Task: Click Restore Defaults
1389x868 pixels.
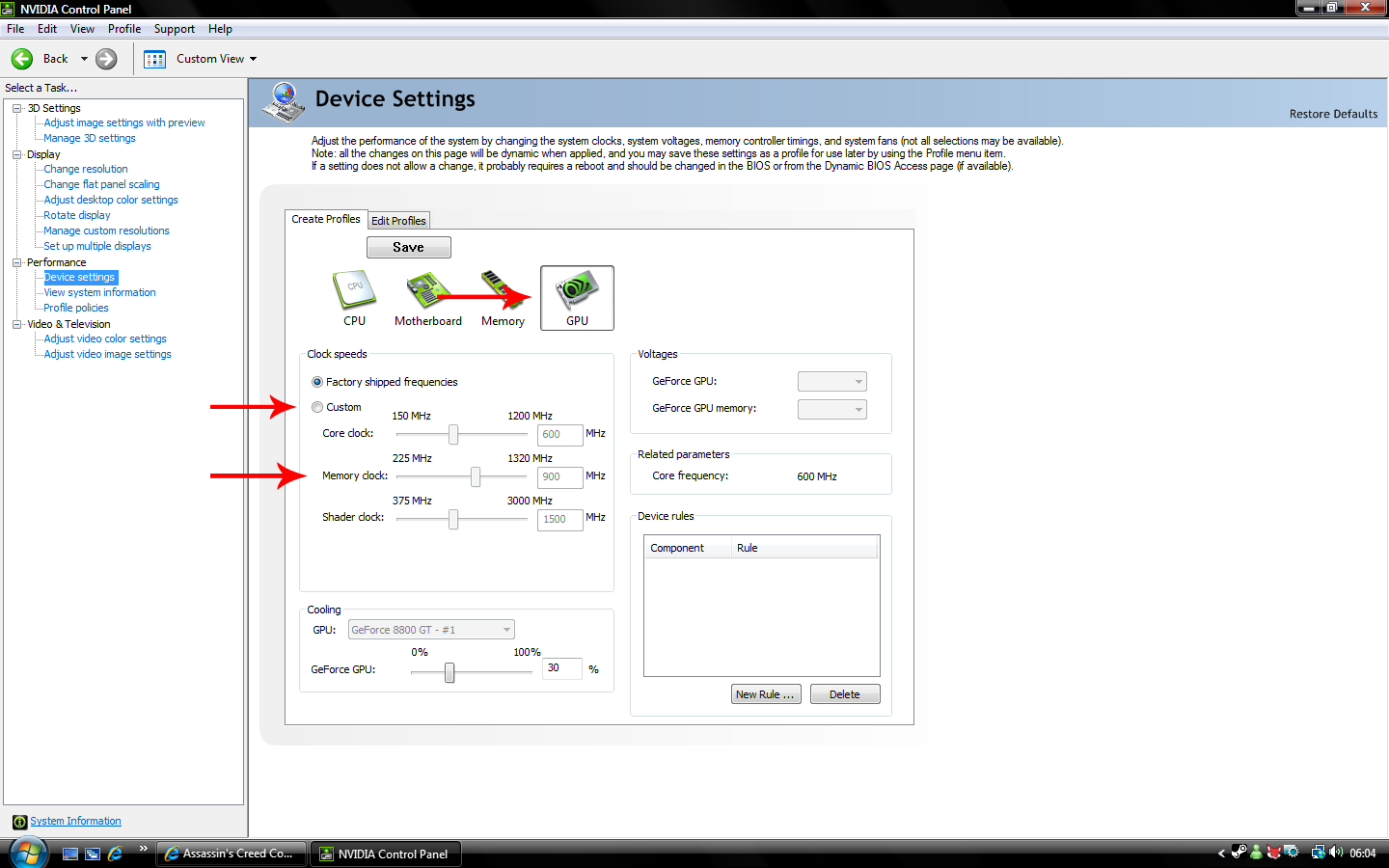Action: 1333,114
